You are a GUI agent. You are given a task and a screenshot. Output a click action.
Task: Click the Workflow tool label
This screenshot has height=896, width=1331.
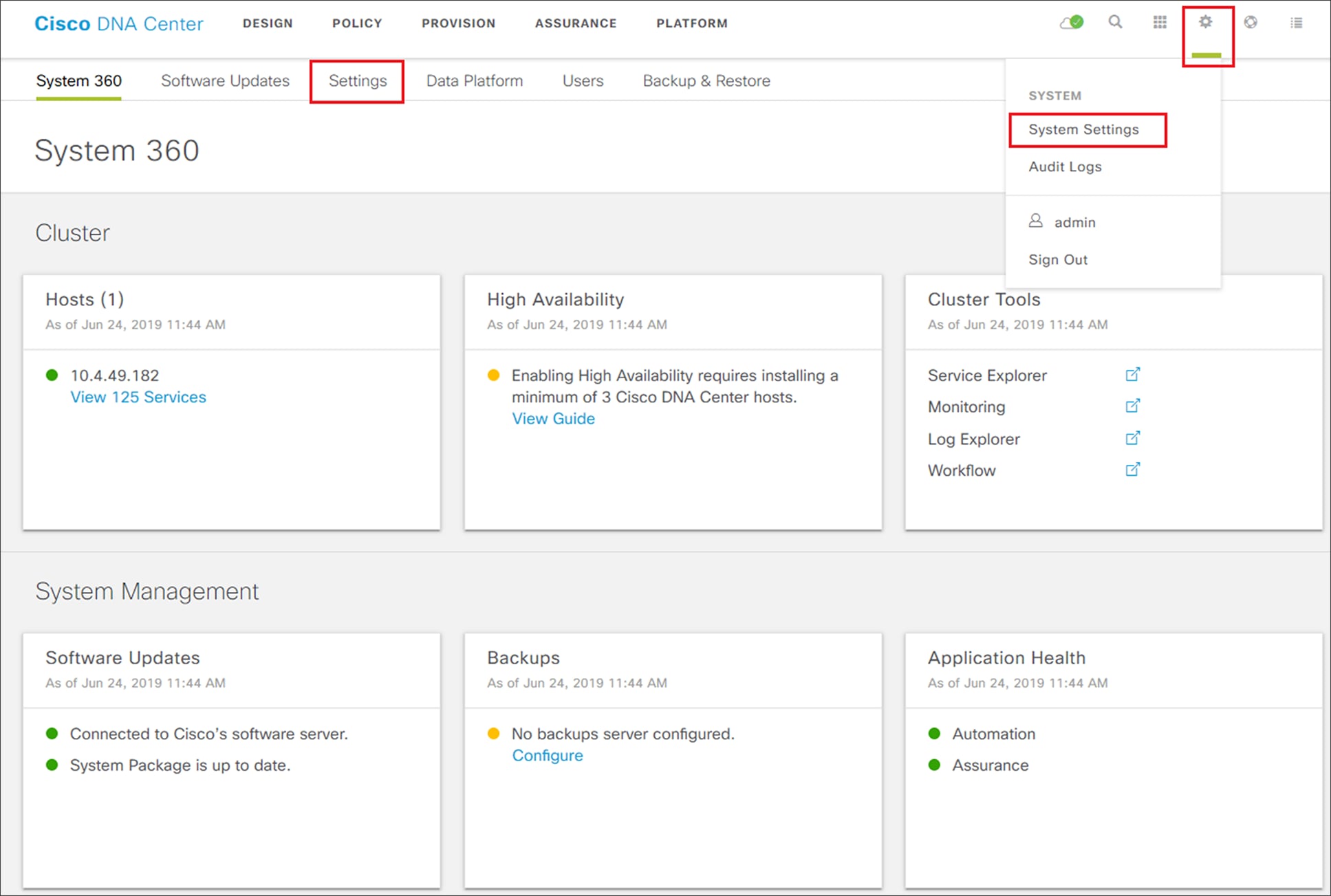[x=962, y=470]
